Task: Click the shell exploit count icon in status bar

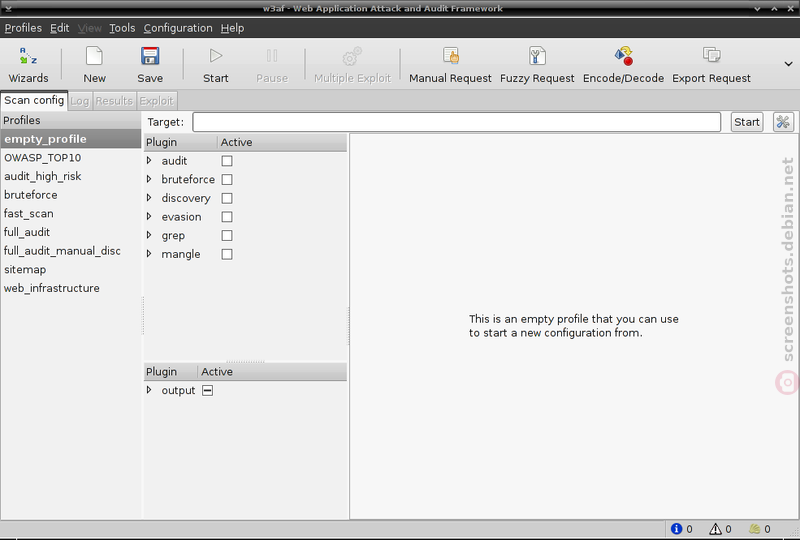Action: (755, 529)
